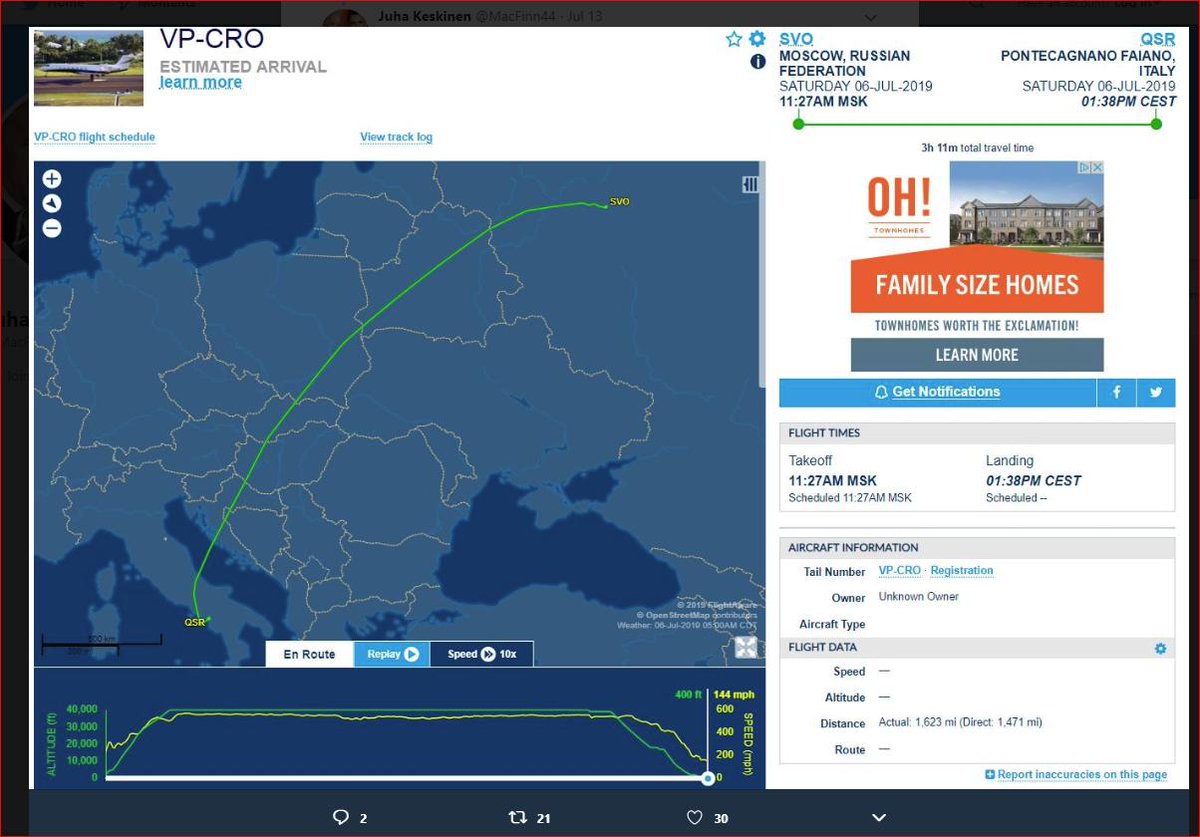1200x837 pixels.
Task: Open the Registration link
Action: 962,571
